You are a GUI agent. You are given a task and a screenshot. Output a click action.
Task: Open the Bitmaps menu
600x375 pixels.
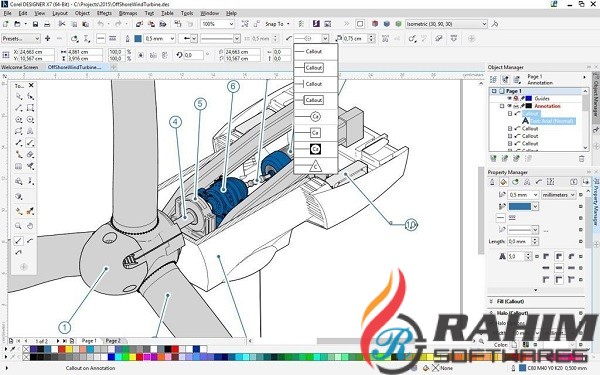(x=128, y=13)
